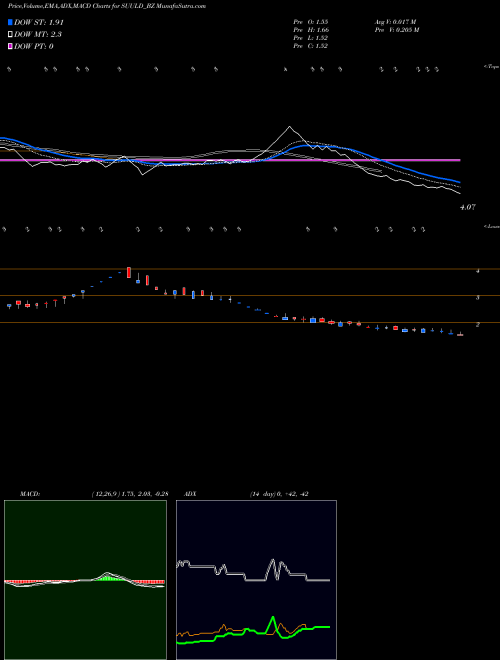Click the MACD parameters '(12,26,9) 1.75, 2.03, -0.28'

coord(130,494)
